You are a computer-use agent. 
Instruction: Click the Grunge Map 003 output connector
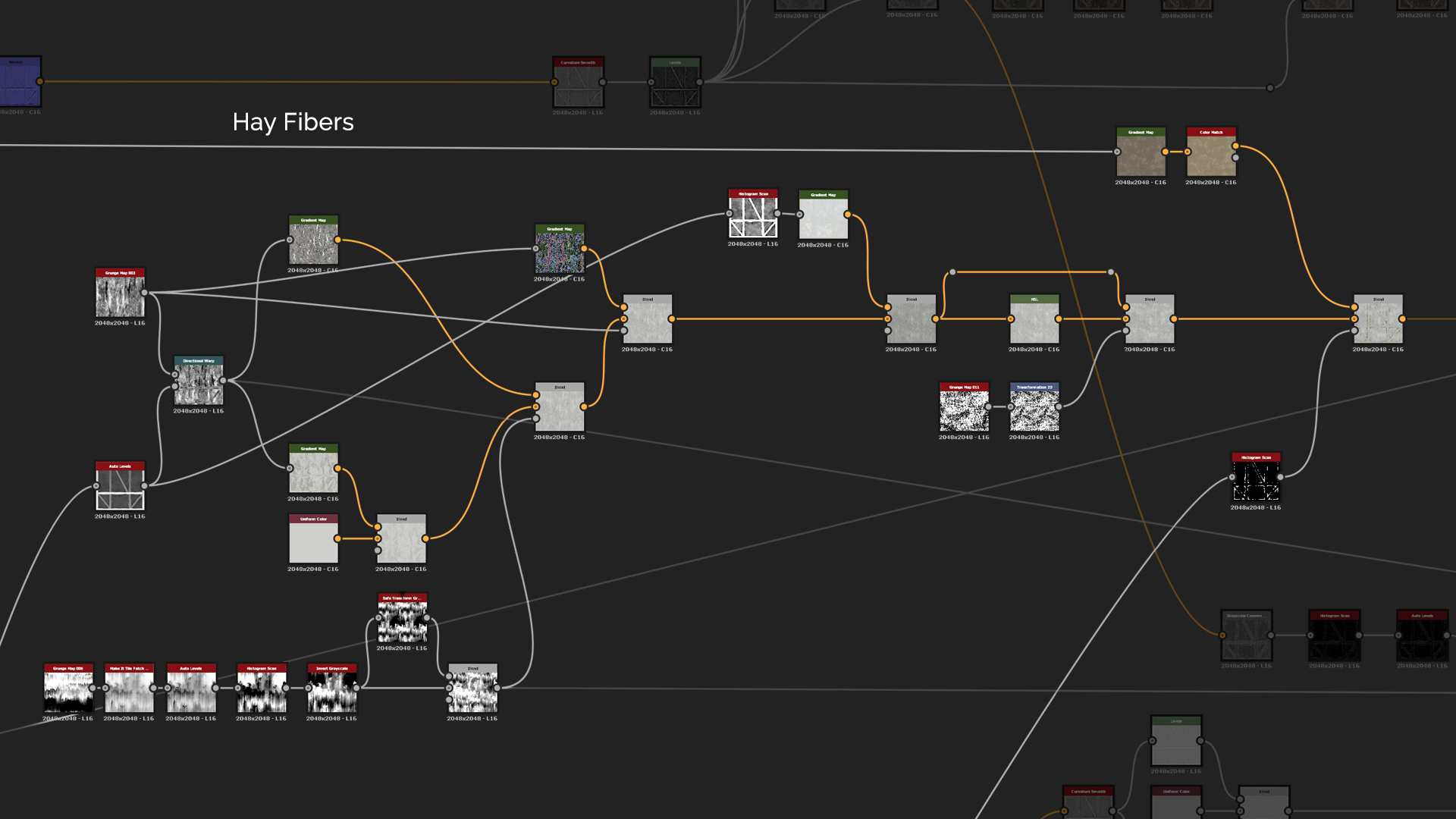(144, 293)
